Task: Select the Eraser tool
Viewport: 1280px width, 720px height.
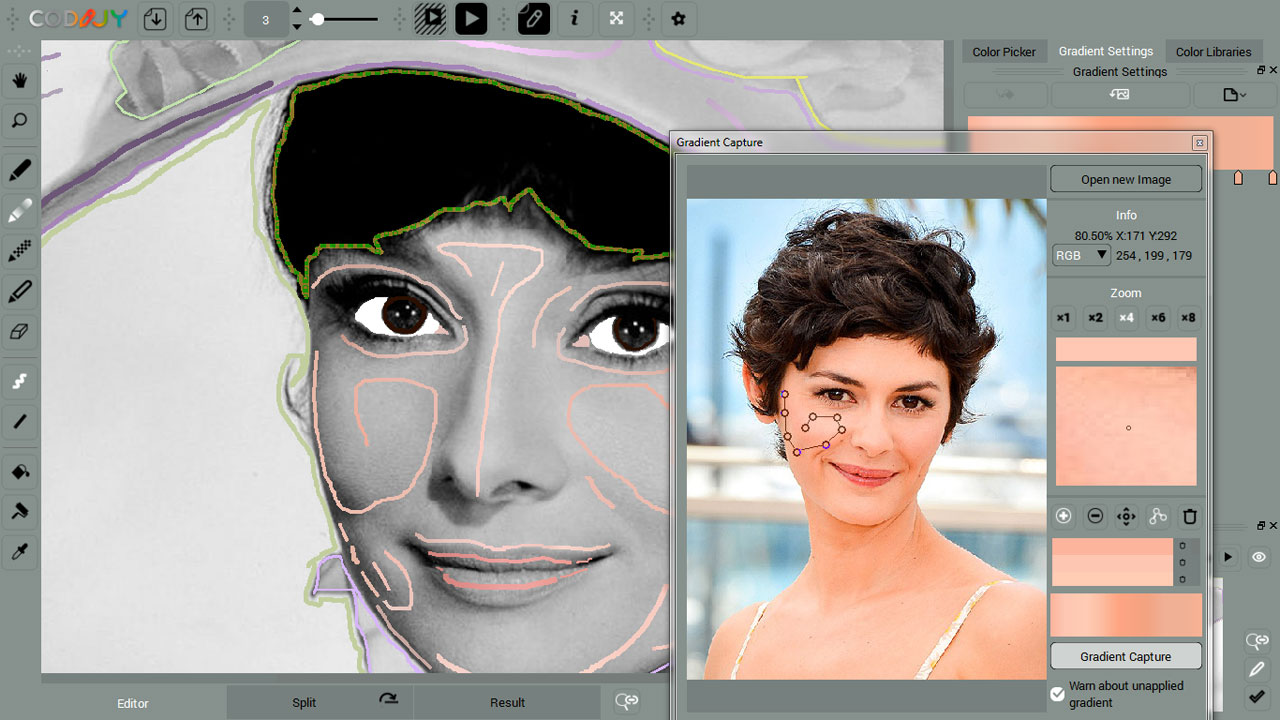Action: pyautogui.click(x=19, y=331)
